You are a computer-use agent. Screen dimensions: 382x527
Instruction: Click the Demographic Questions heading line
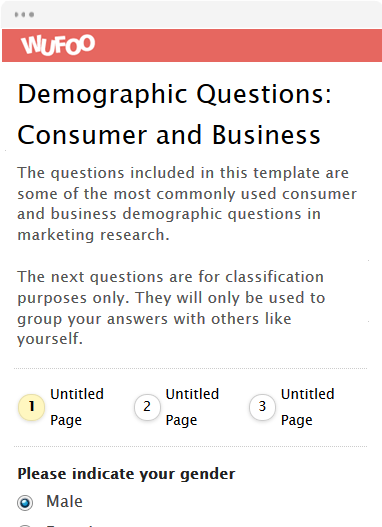coord(174,94)
